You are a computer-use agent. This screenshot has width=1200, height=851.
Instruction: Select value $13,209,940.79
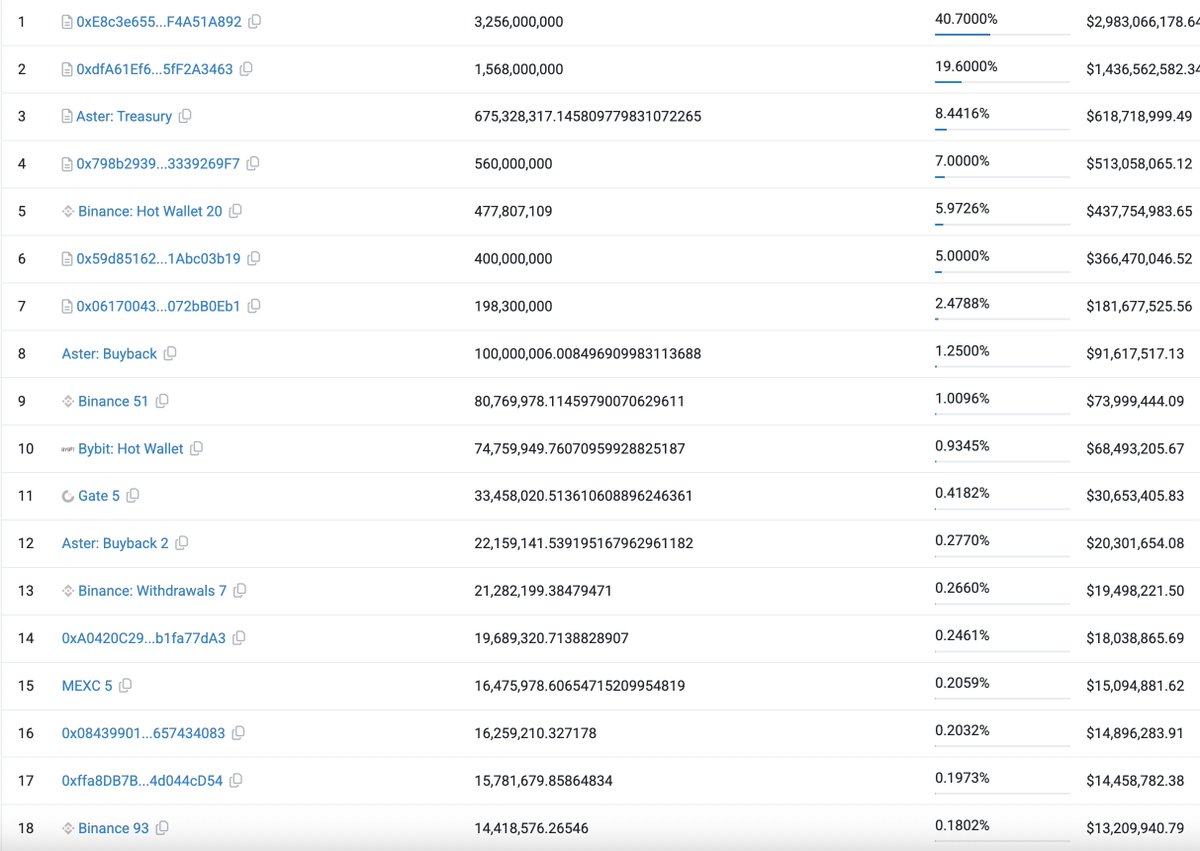1135,828
